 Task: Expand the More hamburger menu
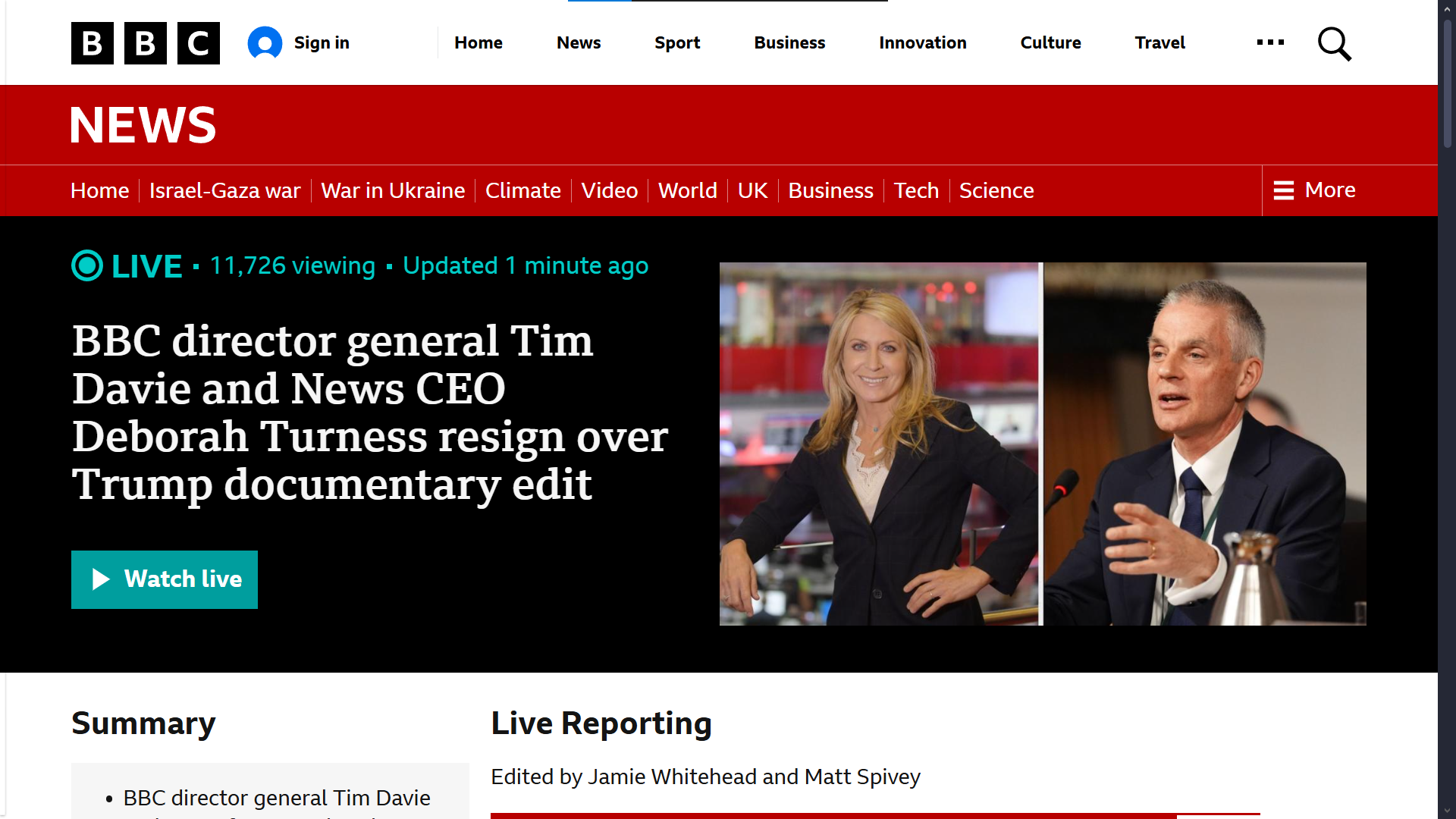(x=1315, y=190)
